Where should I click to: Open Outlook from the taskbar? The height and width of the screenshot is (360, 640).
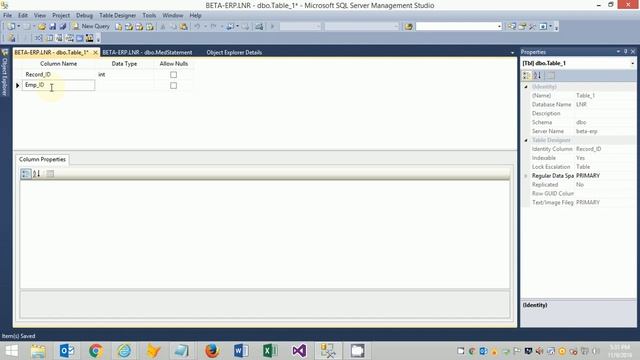coord(67,351)
